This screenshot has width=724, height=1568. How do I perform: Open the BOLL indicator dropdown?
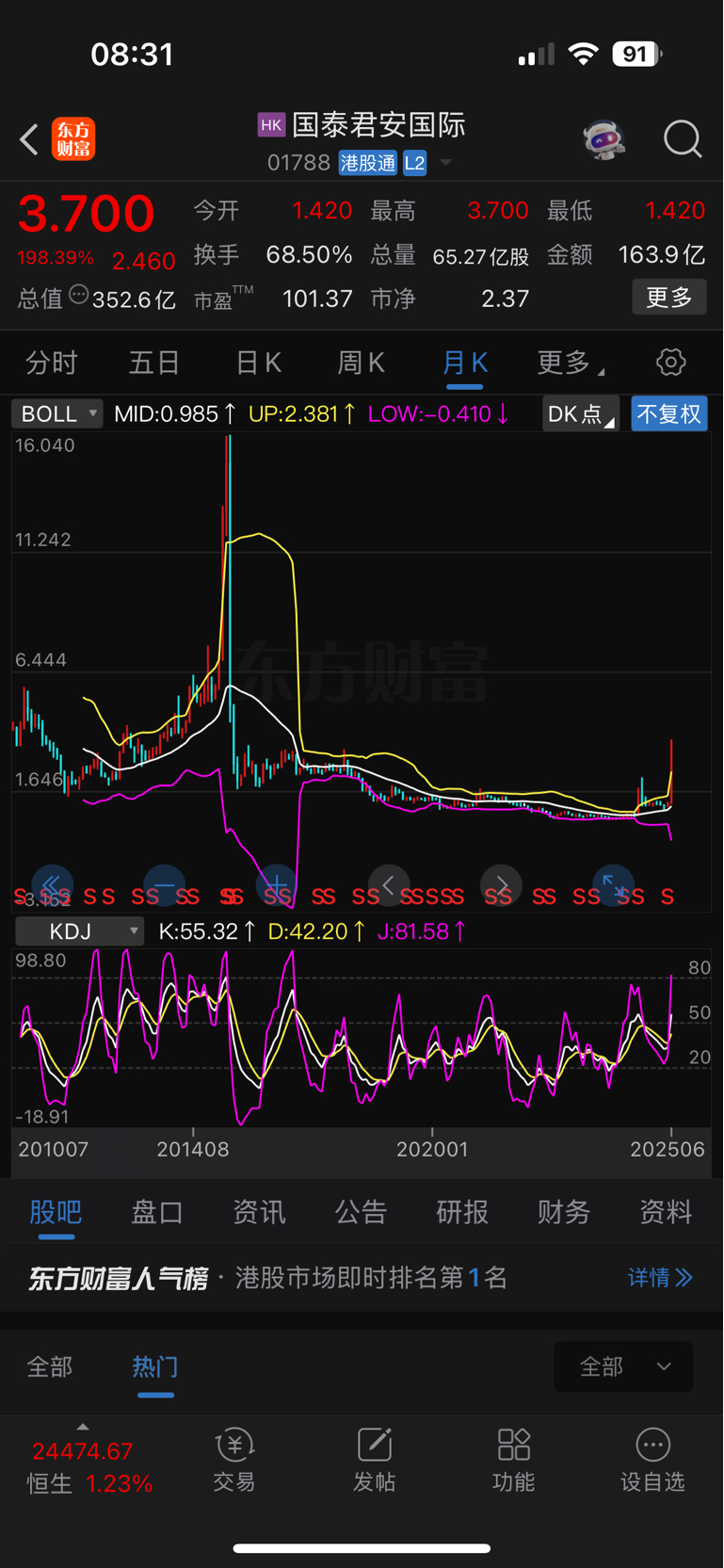pos(57,414)
